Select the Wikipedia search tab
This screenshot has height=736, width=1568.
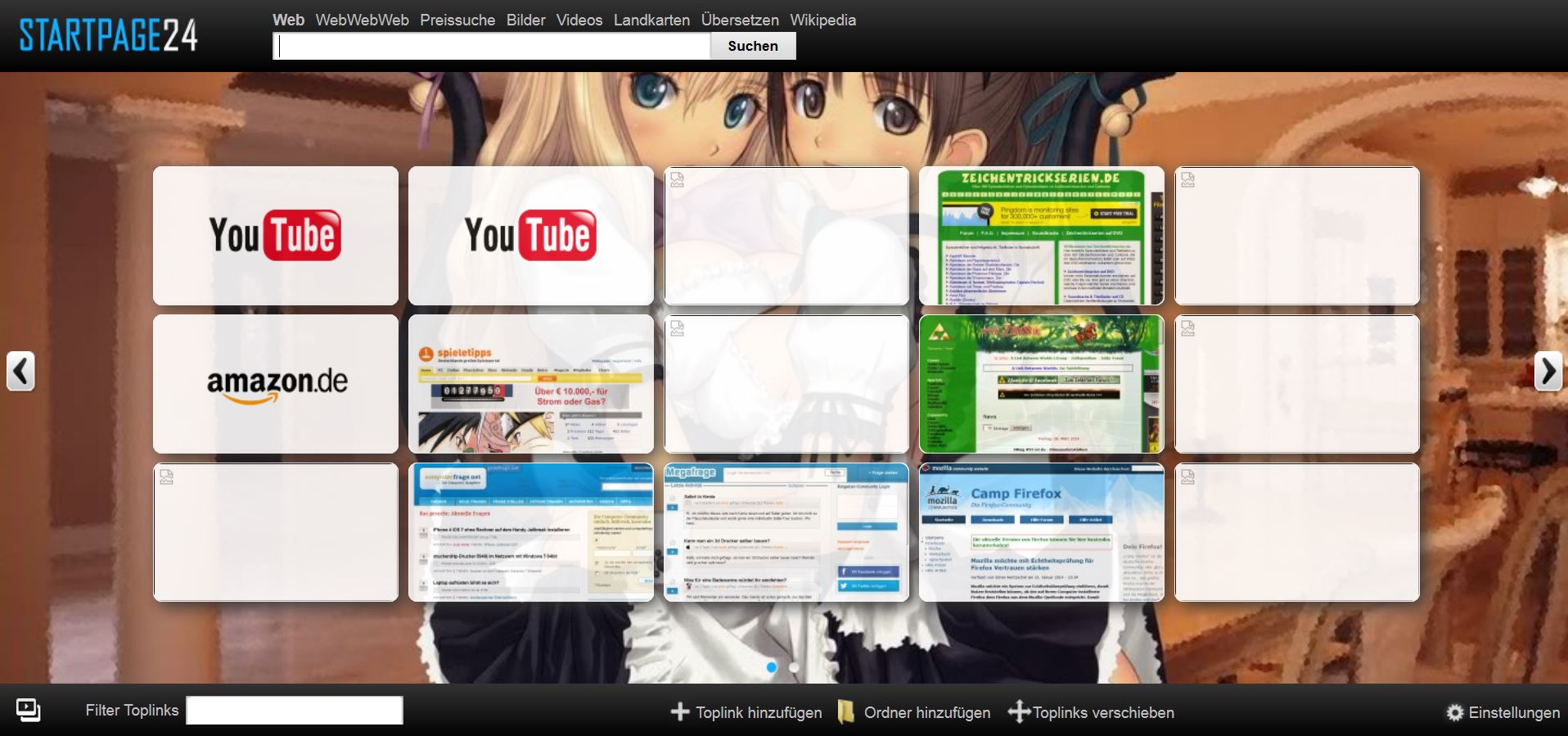(822, 20)
